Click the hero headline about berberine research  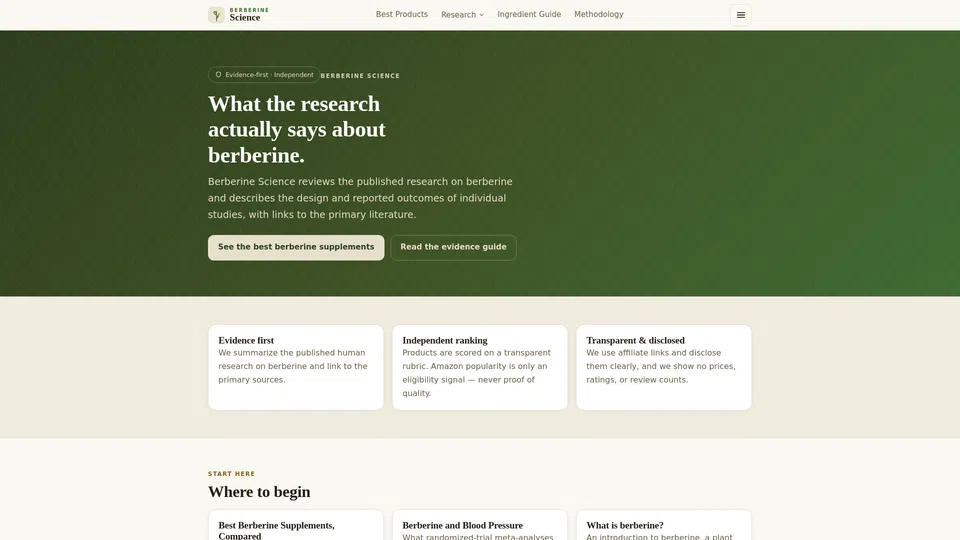tap(297, 129)
